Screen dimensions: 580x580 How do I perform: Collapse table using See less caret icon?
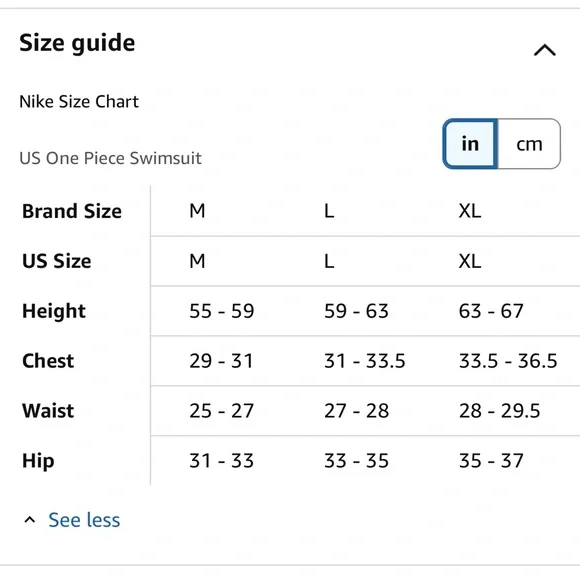coord(30,520)
